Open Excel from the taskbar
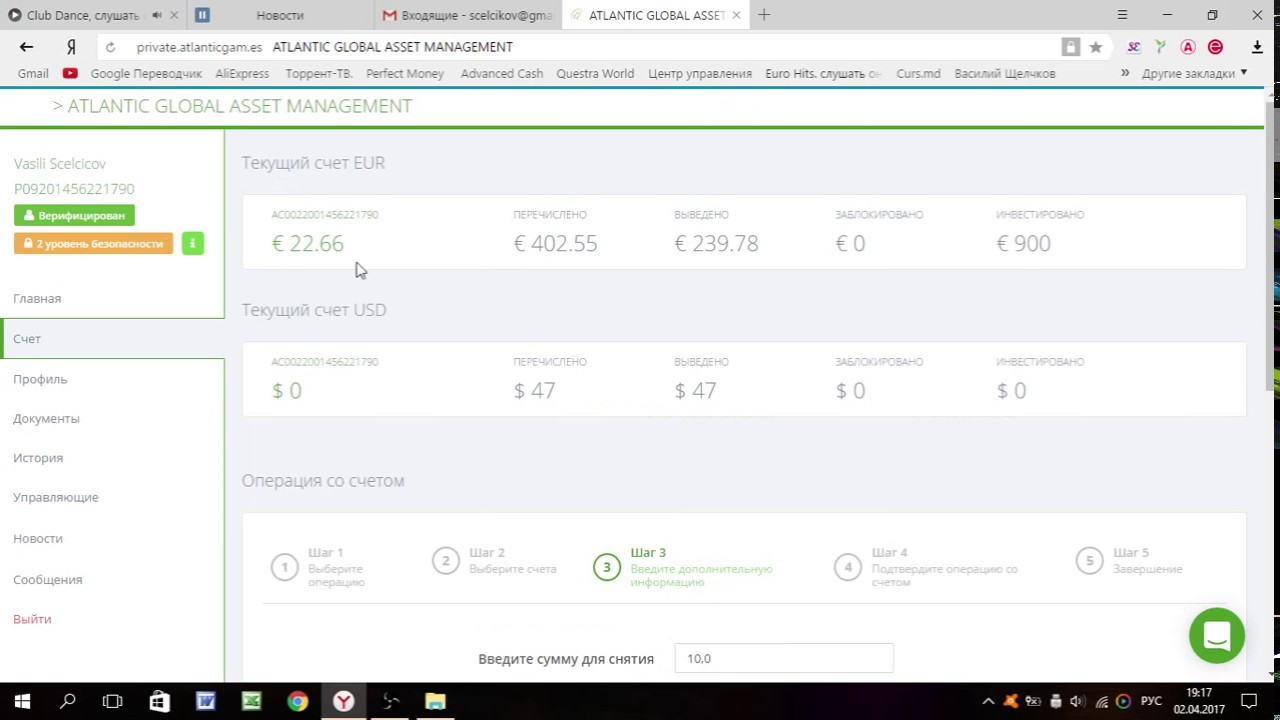Viewport: 1280px width, 720px height. click(251, 701)
